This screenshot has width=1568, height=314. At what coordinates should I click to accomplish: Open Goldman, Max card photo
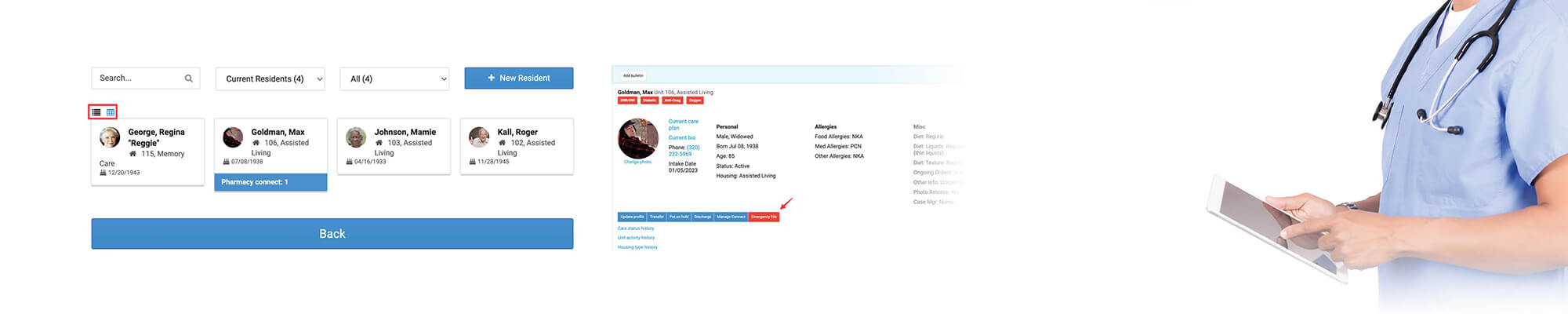tap(233, 137)
